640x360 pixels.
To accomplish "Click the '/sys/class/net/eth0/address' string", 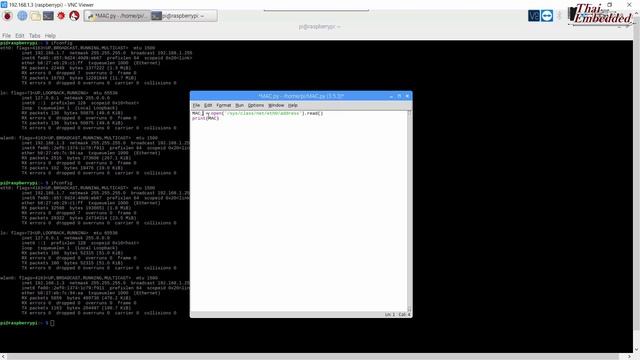I will [264, 113].
